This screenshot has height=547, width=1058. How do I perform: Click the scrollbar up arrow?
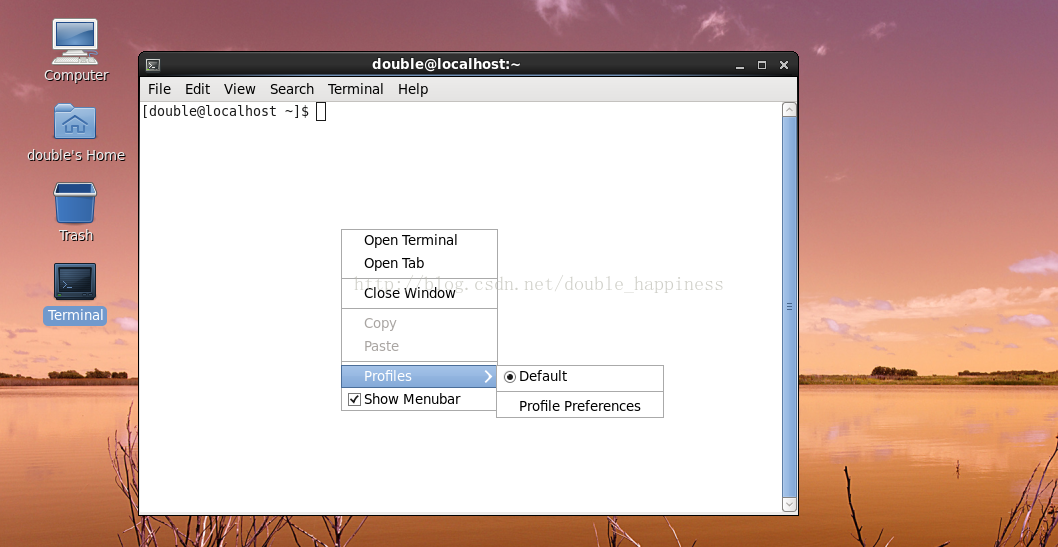click(789, 109)
